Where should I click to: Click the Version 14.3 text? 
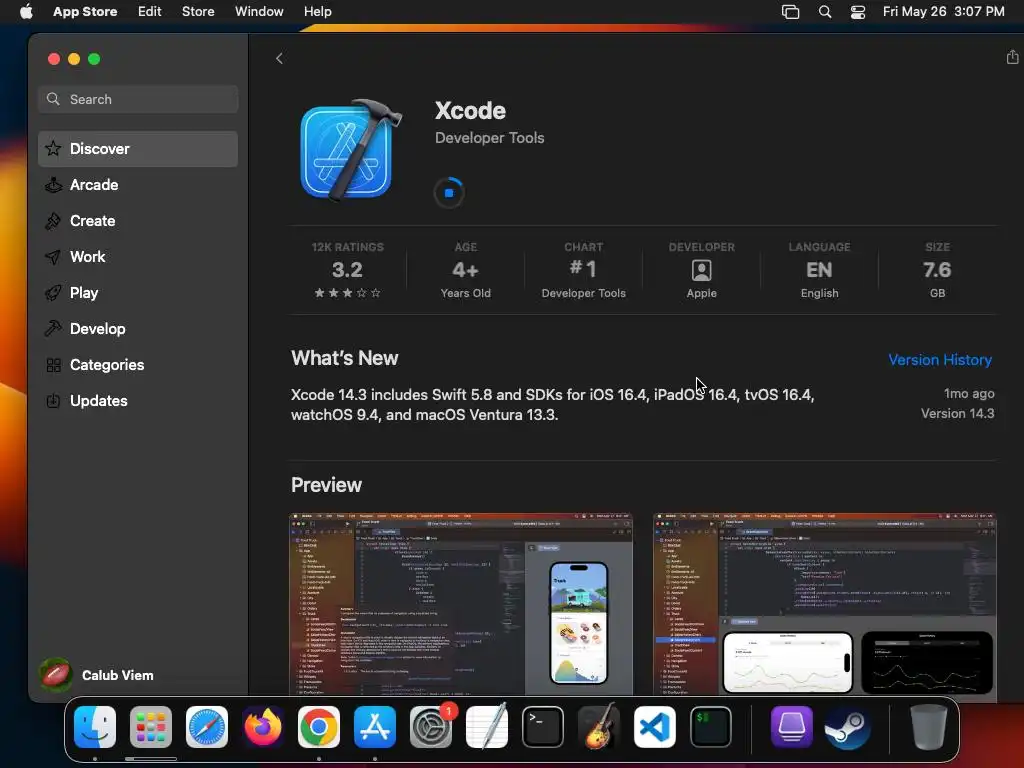click(x=957, y=413)
